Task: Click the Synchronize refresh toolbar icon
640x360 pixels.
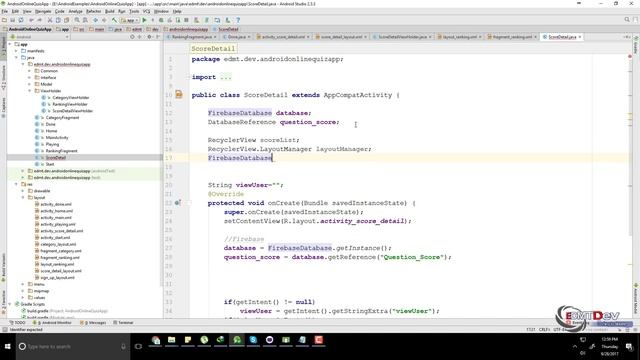Action: pyautogui.click(x=21, y=20)
